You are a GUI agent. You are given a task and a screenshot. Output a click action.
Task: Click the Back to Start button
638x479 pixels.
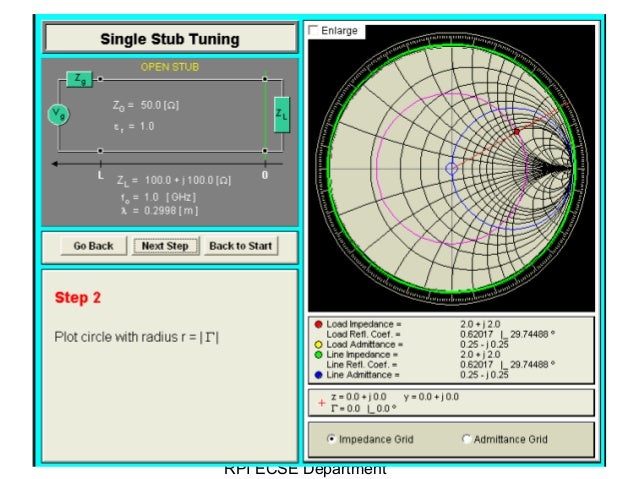click(x=241, y=246)
